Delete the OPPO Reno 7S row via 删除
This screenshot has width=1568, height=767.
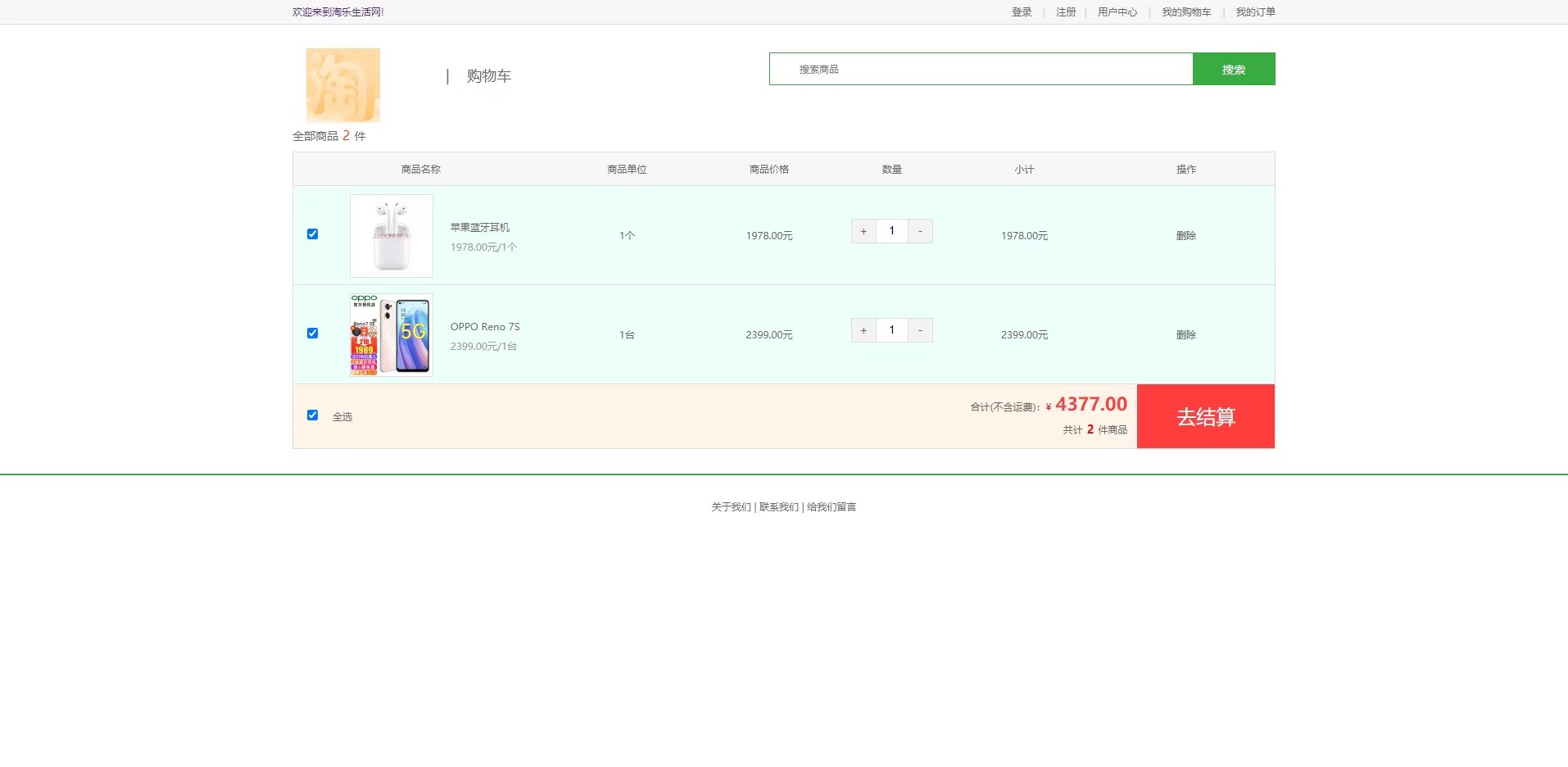[1186, 335]
